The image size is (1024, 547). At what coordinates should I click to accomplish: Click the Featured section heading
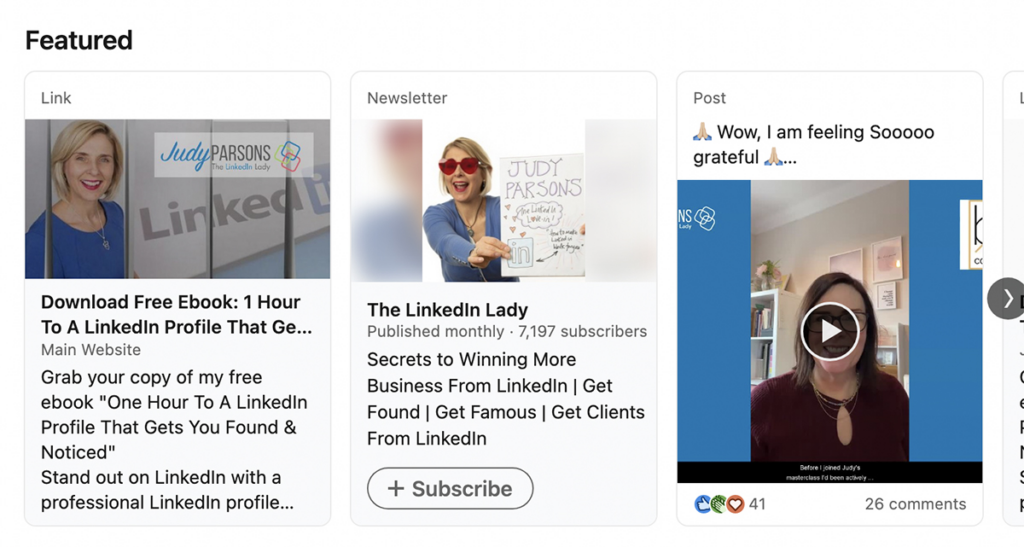point(79,40)
